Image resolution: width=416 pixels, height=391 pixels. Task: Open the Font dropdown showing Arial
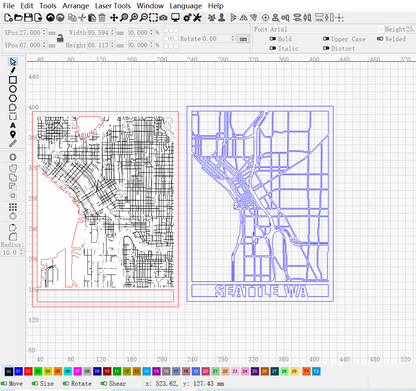(327, 29)
